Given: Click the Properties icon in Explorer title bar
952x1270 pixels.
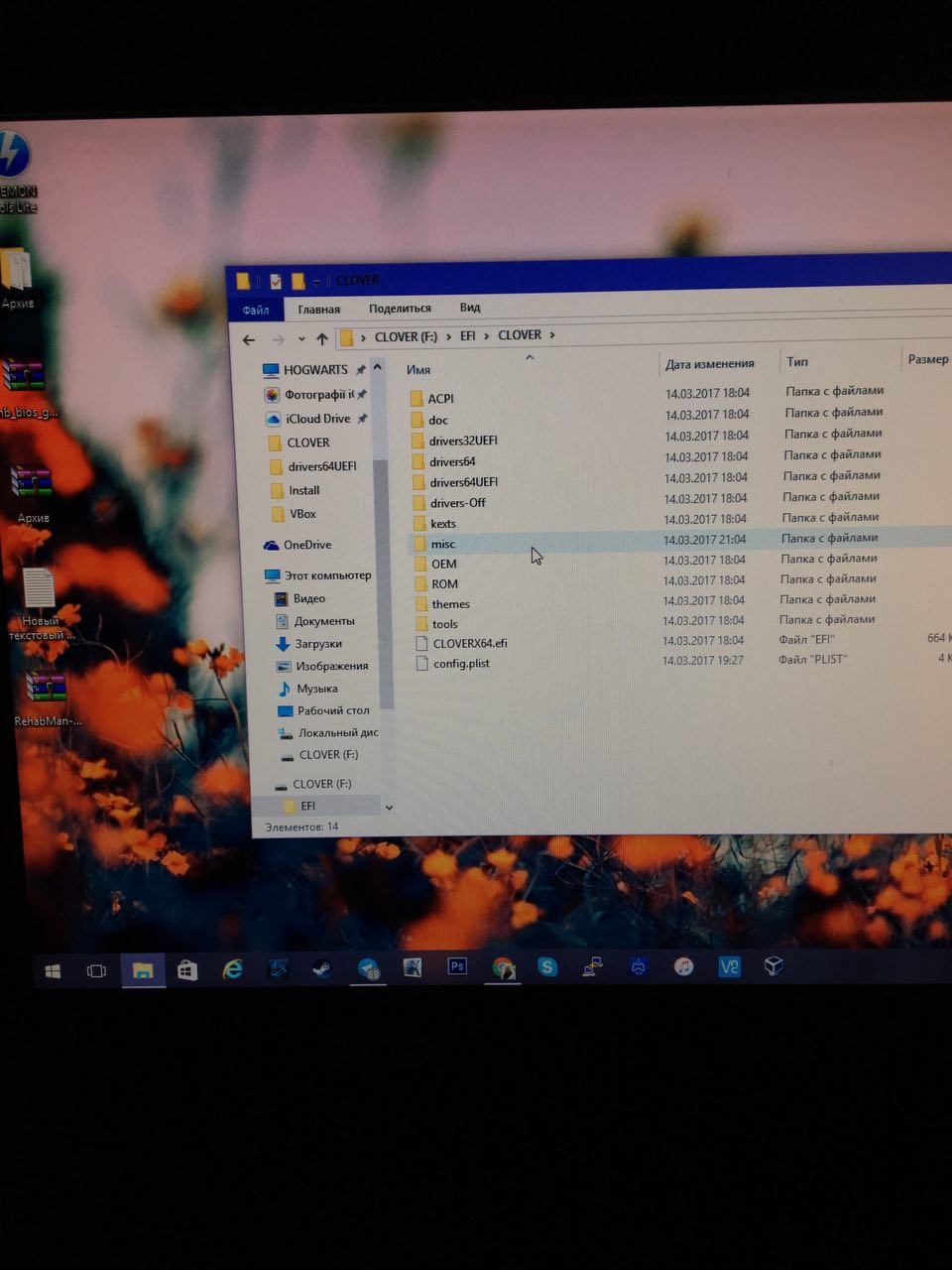Looking at the screenshot, I should click(276, 282).
